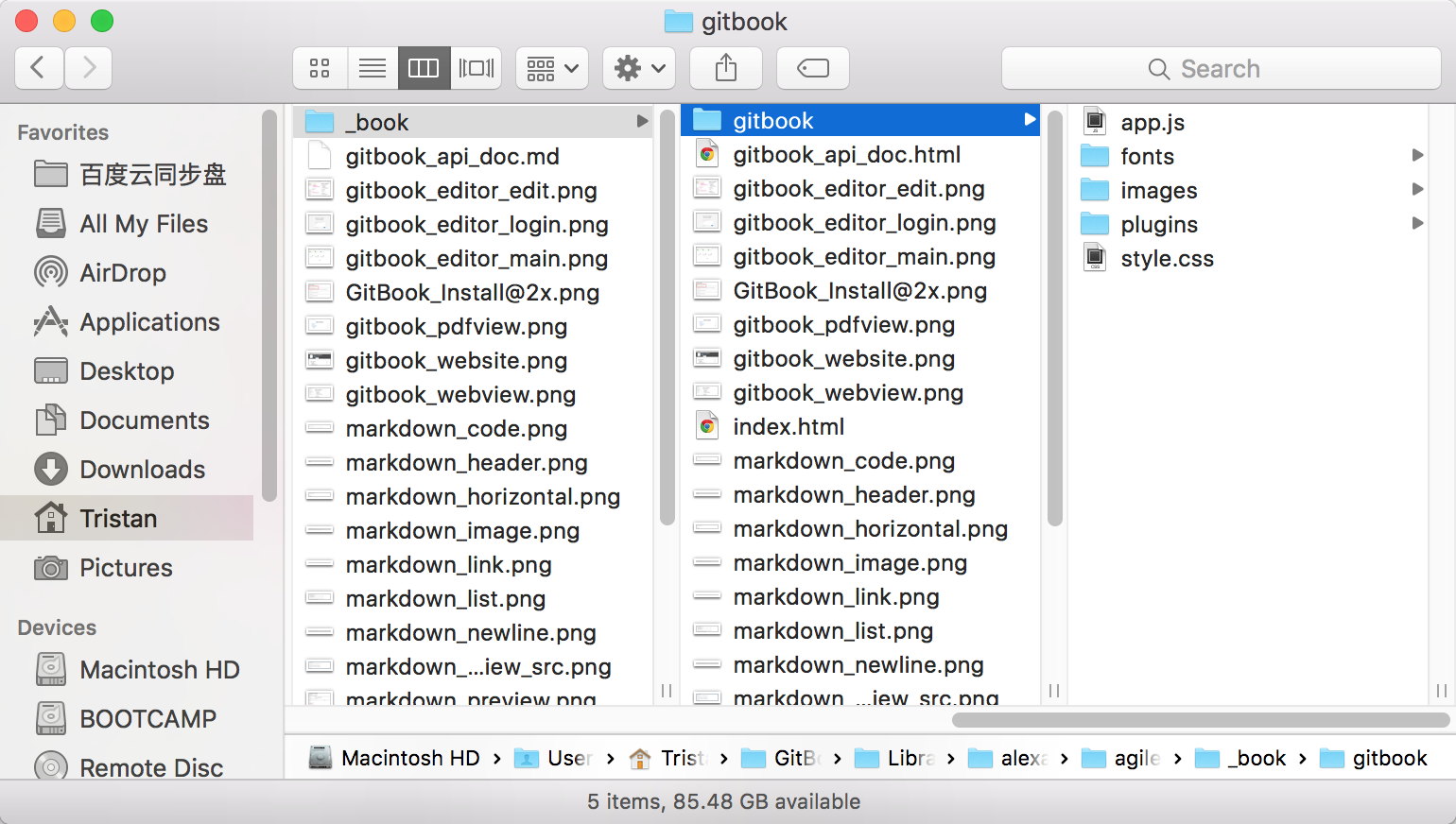Select Remote Disc in sidebar

pos(130,767)
